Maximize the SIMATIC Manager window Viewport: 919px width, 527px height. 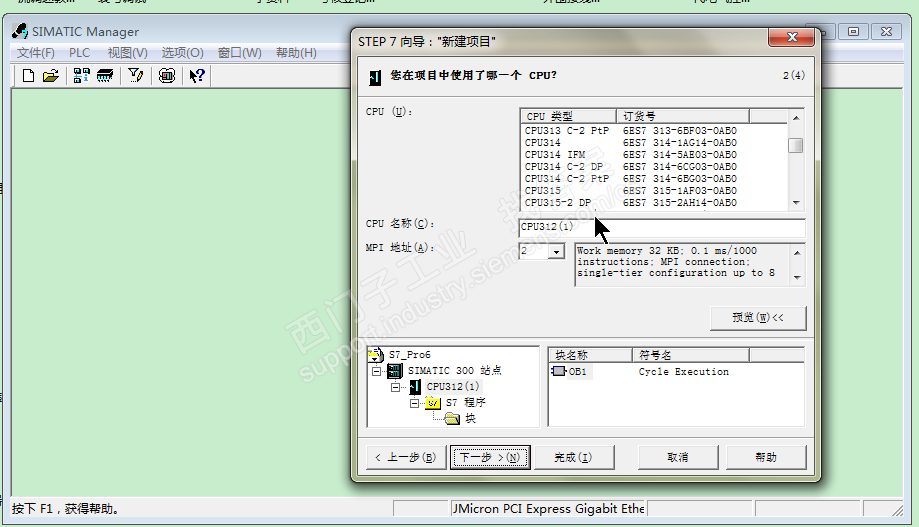pyautogui.click(x=853, y=32)
